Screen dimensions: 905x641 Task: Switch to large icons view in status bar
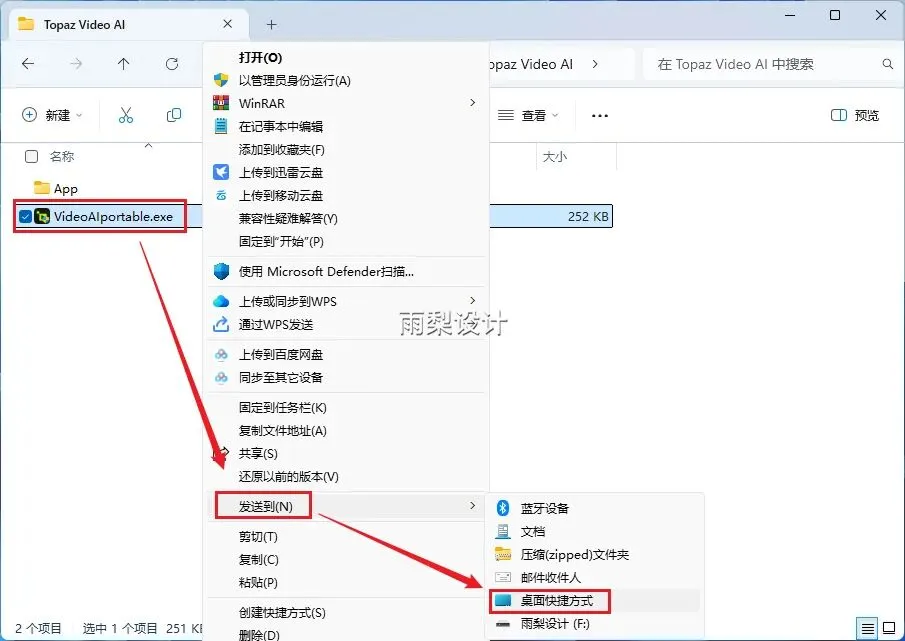tap(889, 628)
